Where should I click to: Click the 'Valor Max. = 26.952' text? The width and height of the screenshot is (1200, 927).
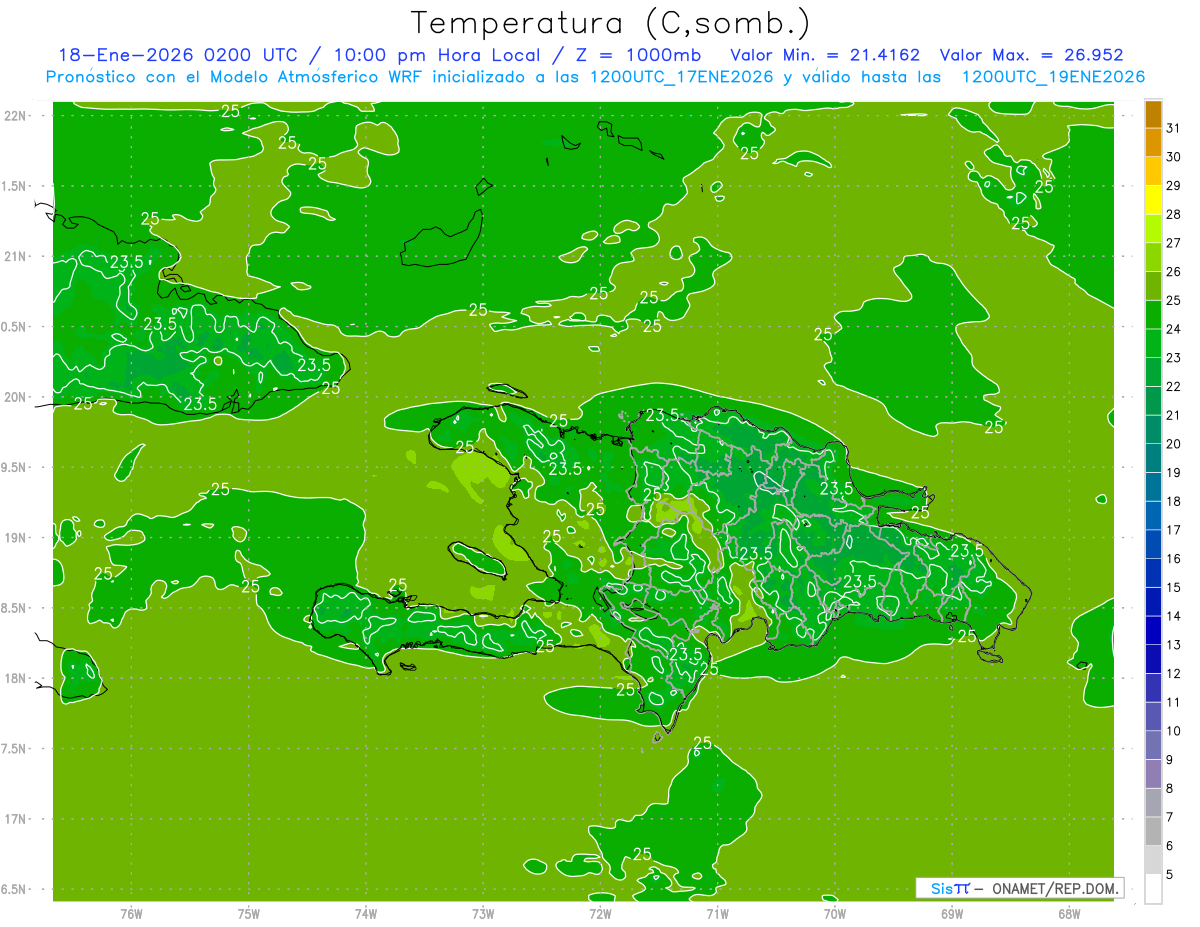coord(1030,56)
